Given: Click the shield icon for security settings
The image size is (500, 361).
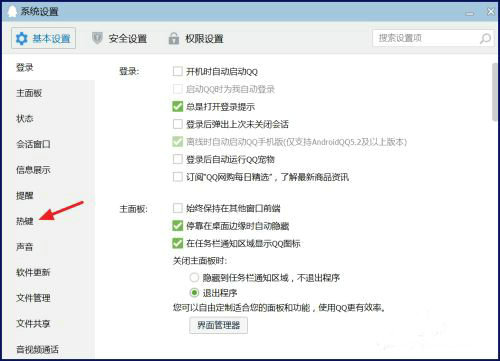Looking at the screenshot, I should tap(97, 38).
